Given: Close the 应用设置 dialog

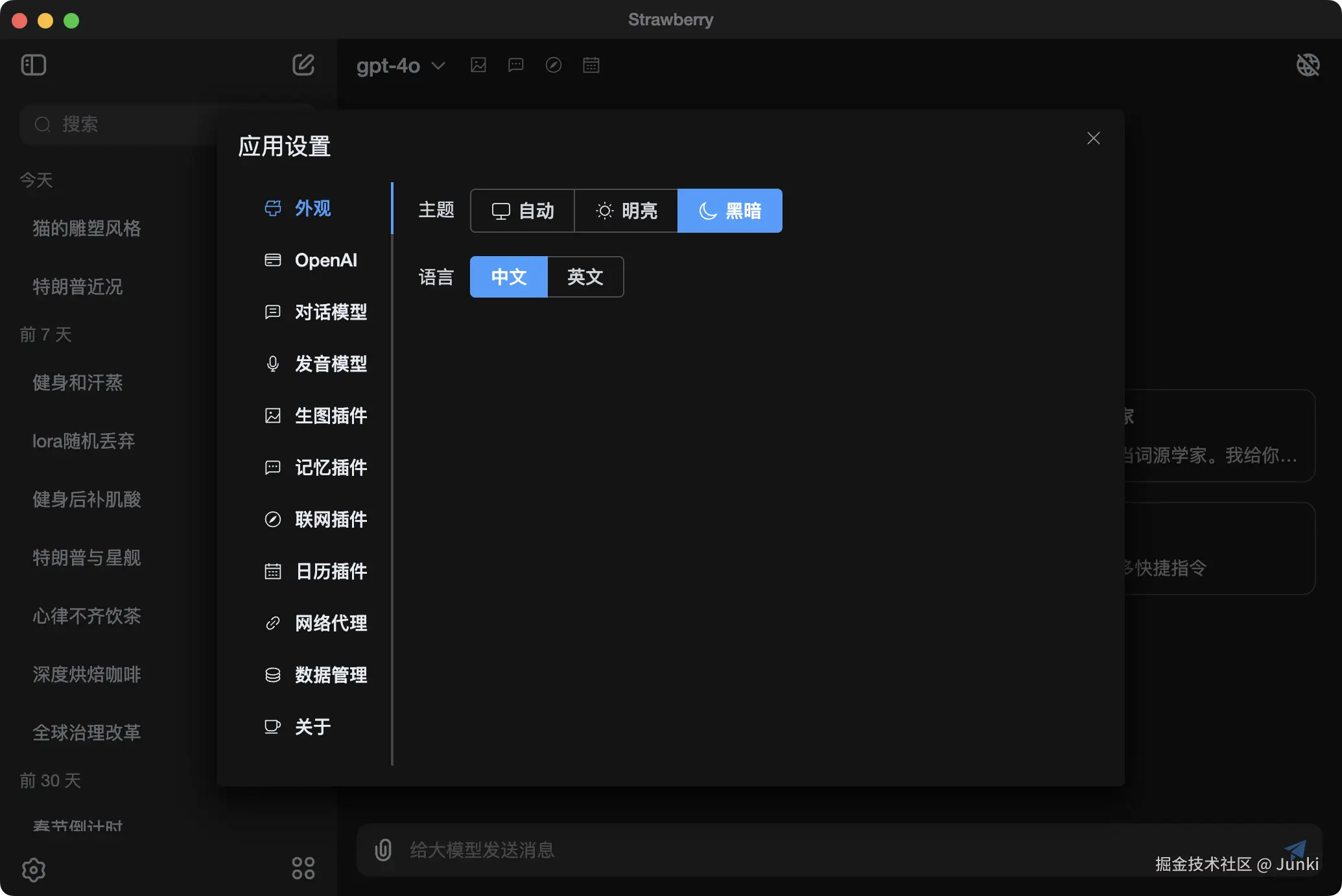Looking at the screenshot, I should point(1094,138).
